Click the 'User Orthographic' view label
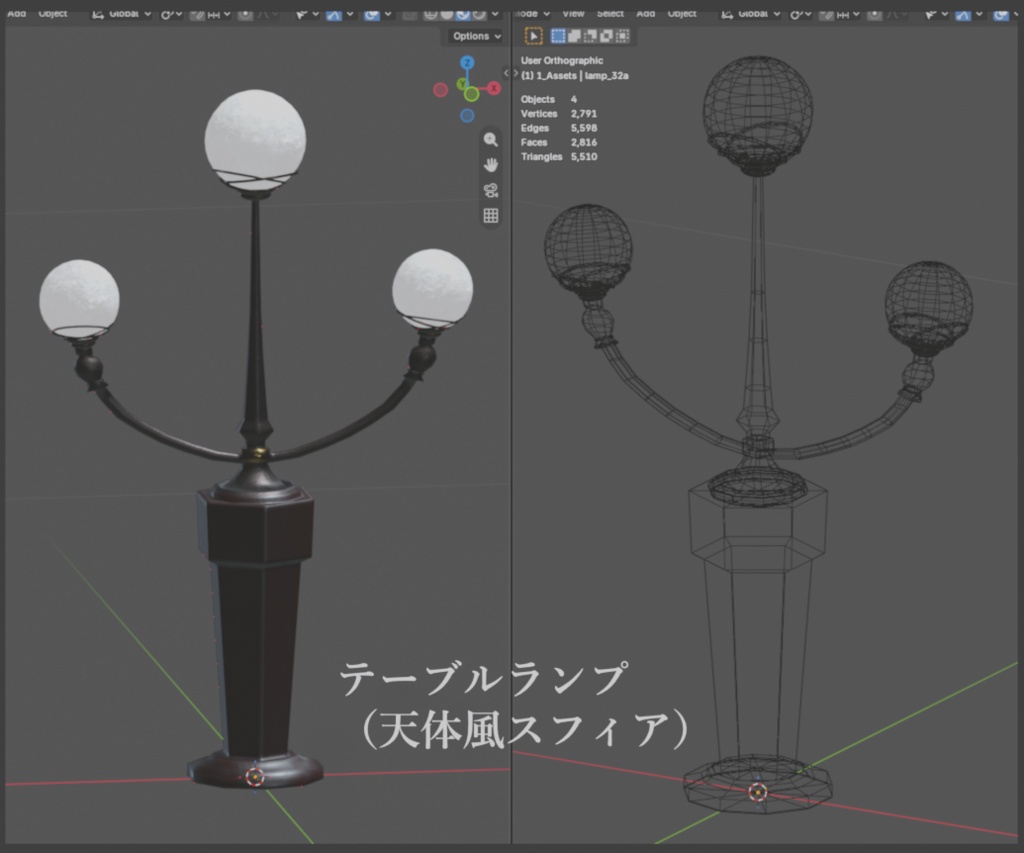 (x=562, y=61)
